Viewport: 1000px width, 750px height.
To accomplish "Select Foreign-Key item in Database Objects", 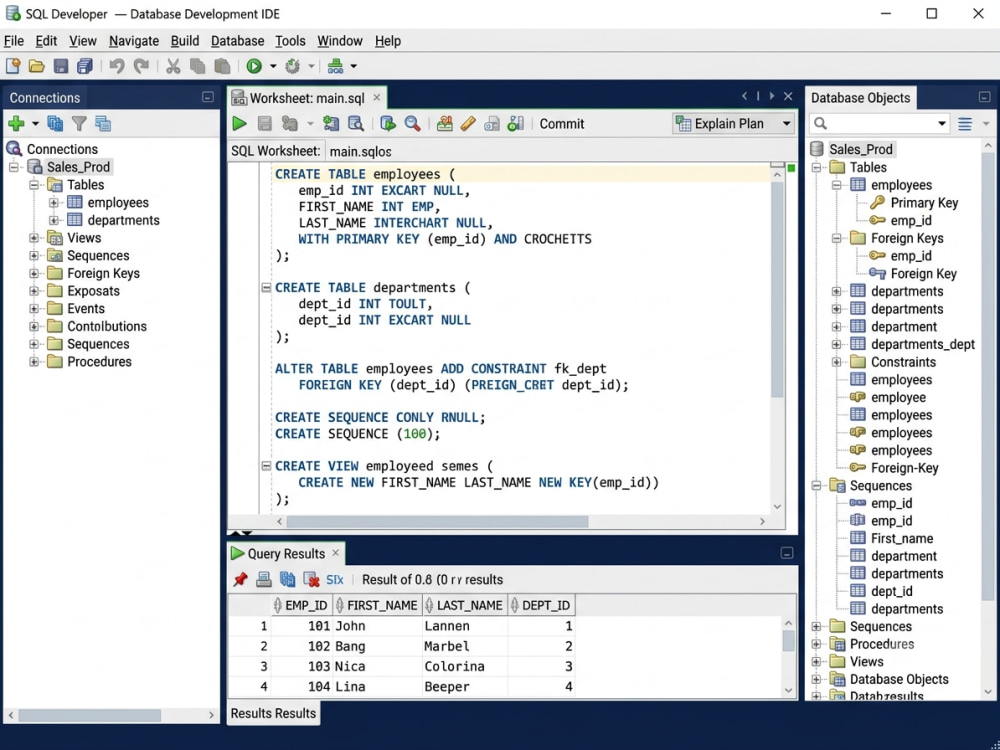I will tap(904, 468).
